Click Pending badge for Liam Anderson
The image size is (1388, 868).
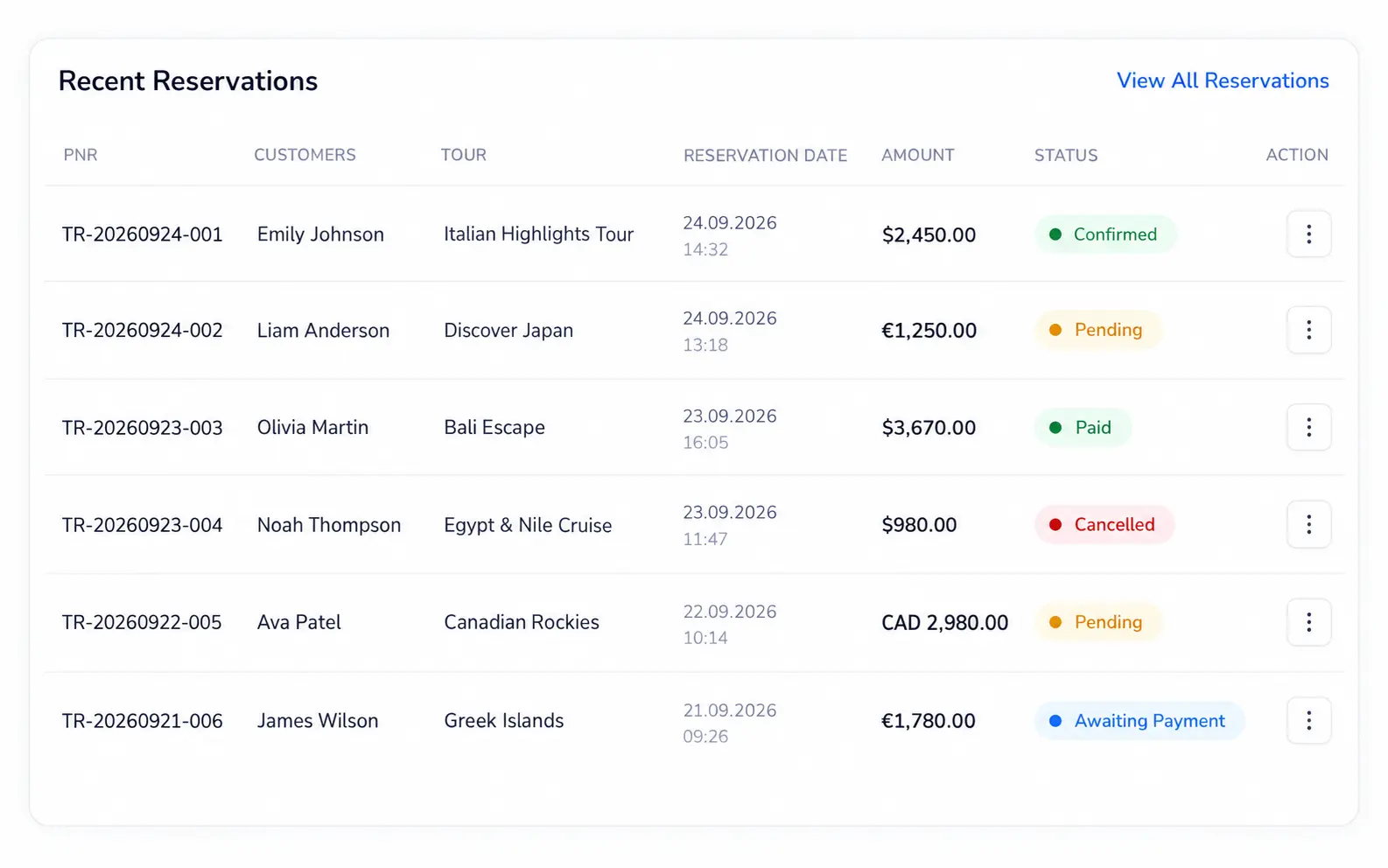(1098, 330)
